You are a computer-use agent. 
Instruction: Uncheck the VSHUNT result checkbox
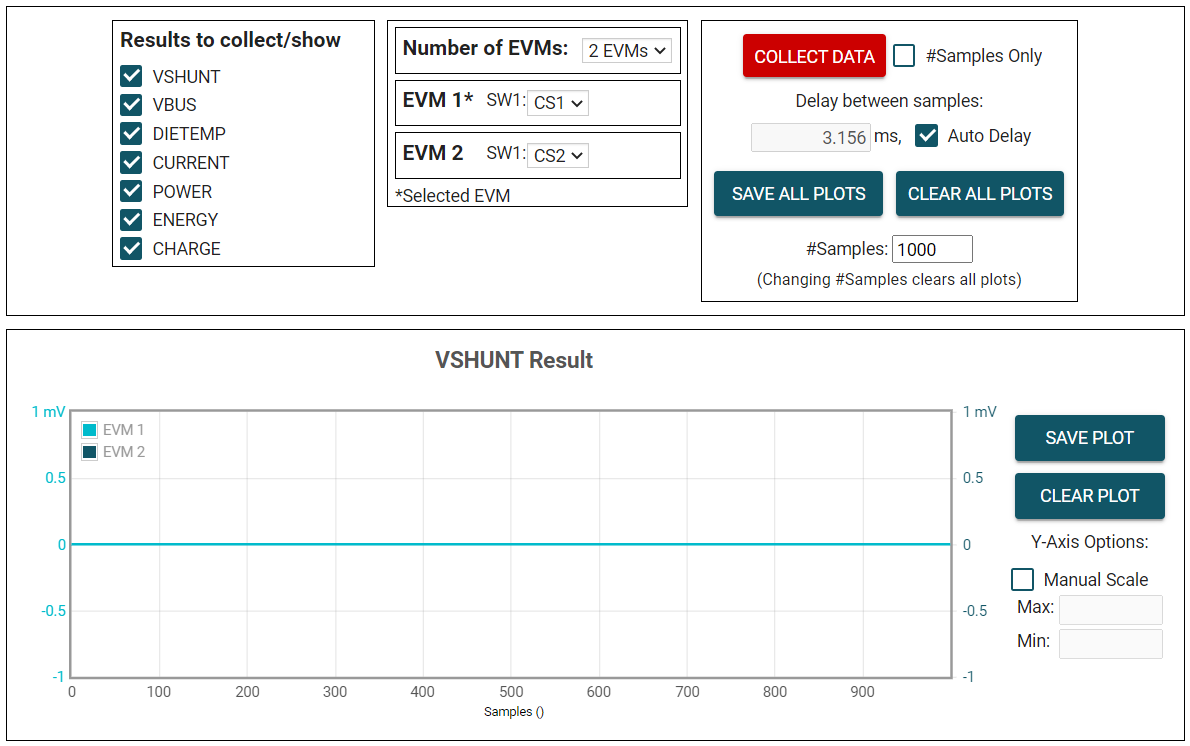(131, 76)
